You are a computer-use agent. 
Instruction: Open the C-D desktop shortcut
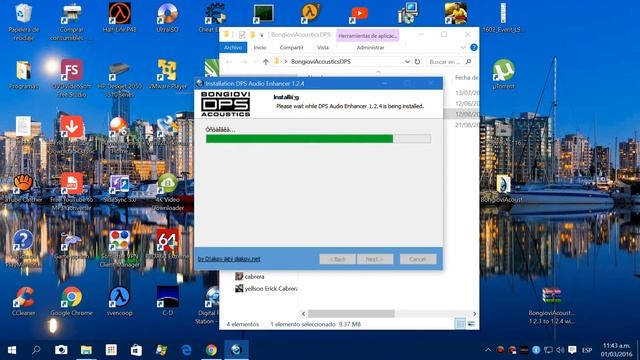167,301
